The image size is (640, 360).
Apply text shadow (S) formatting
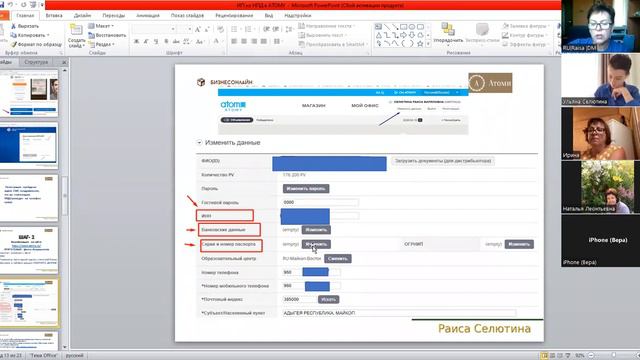point(166,41)
